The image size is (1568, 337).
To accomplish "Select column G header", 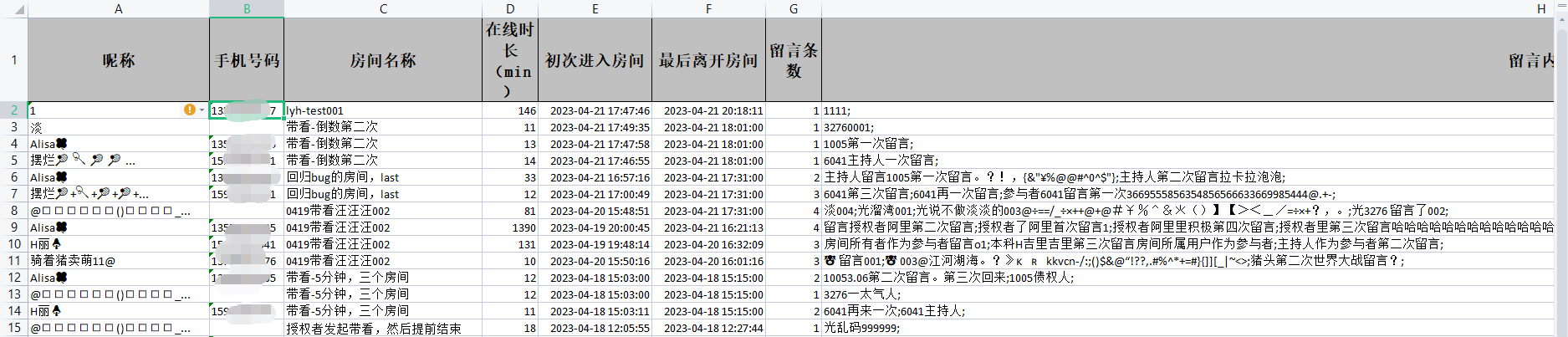I will pos(793,8).
